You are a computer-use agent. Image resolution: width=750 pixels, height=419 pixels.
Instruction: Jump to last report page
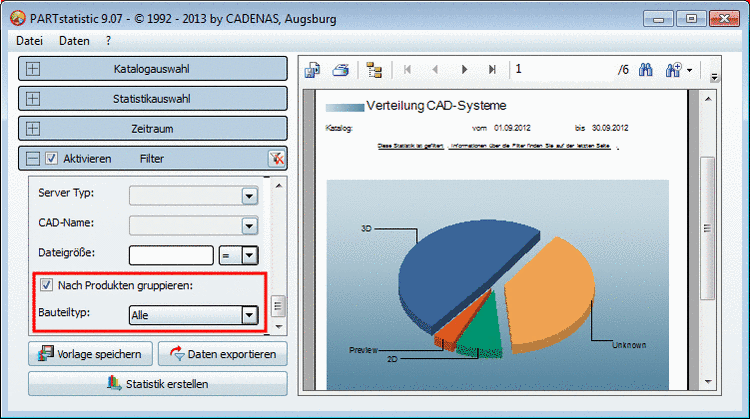point(492,70)
